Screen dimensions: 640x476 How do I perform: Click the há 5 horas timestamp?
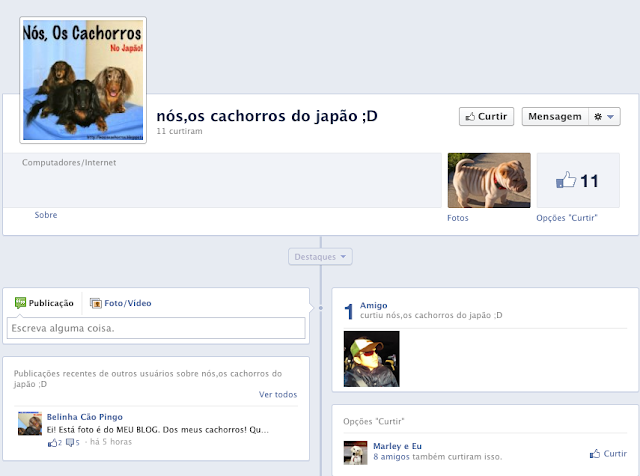coord(111,442)
